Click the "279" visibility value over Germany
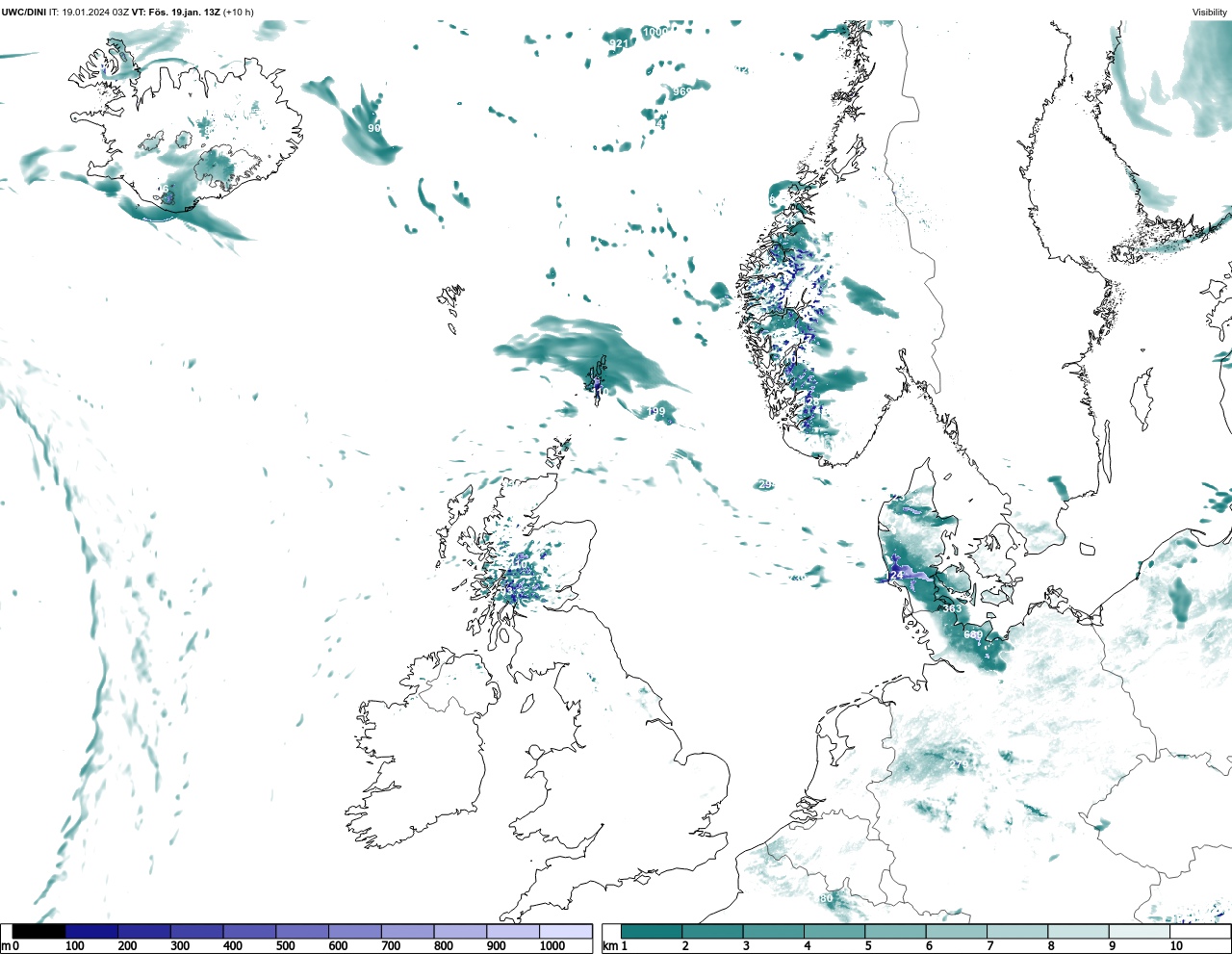 click(x=960, y=764)
